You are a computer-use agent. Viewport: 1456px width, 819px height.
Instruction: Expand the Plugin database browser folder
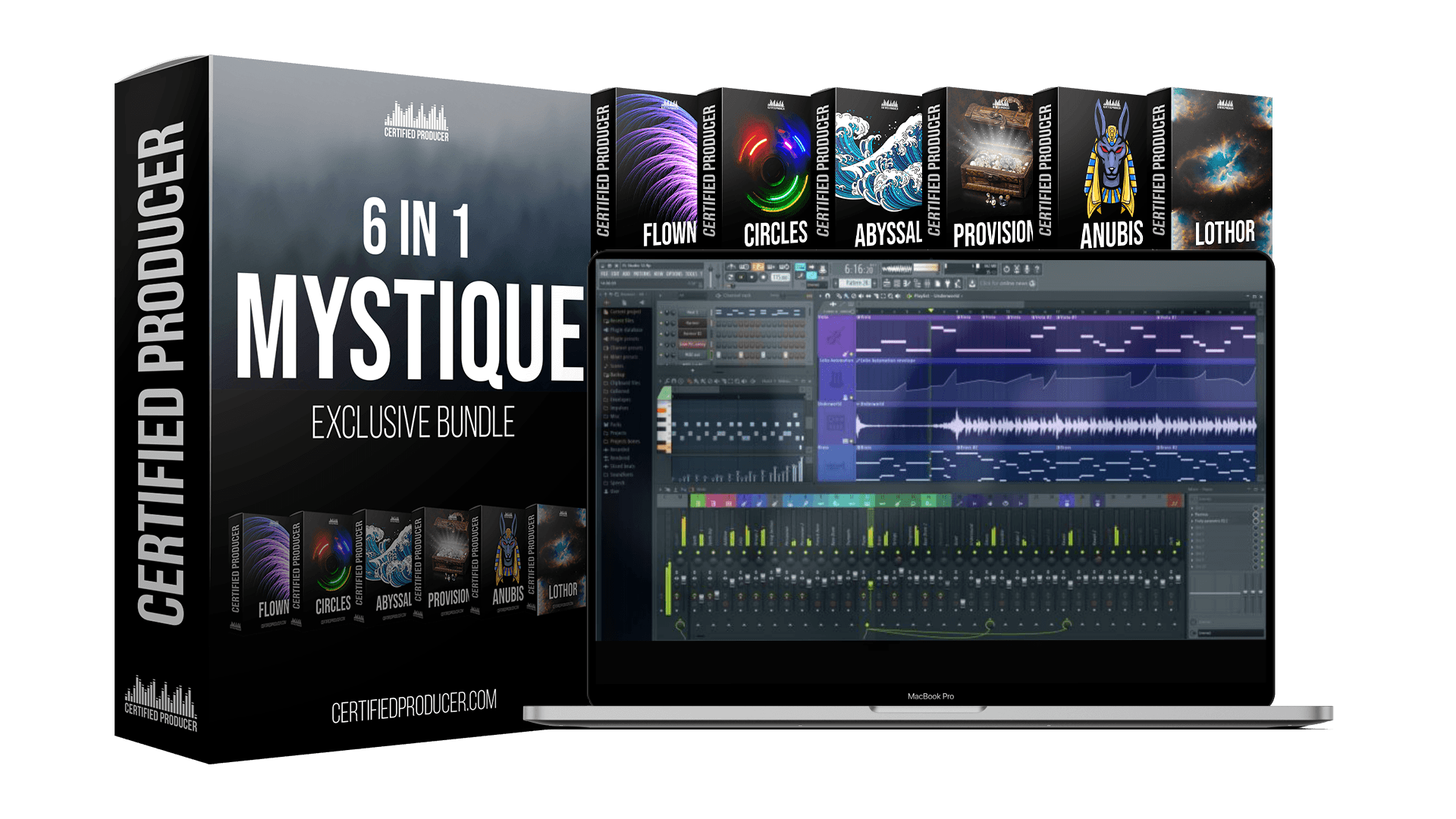coord(626,330)
